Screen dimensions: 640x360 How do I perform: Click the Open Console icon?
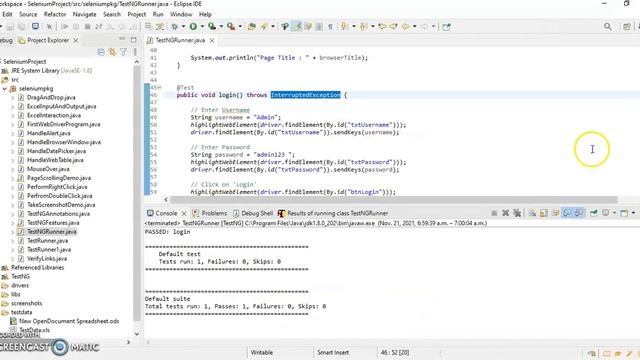click(x=624, y=213)
